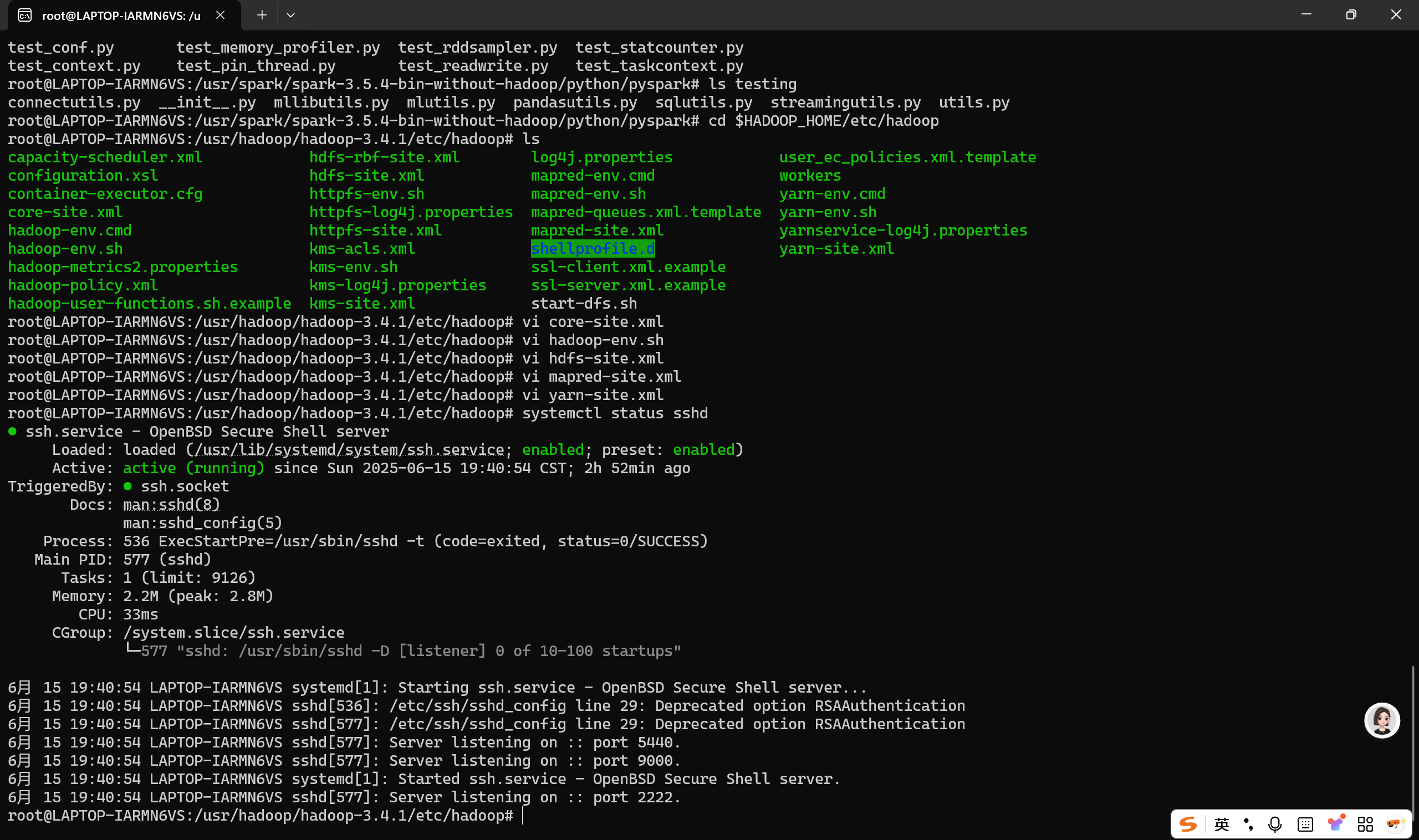This screenshot has width=1419, height=840.
Task: Open the /usr/lib/systemd/system/ssh.service link
Action: point(348,449)
